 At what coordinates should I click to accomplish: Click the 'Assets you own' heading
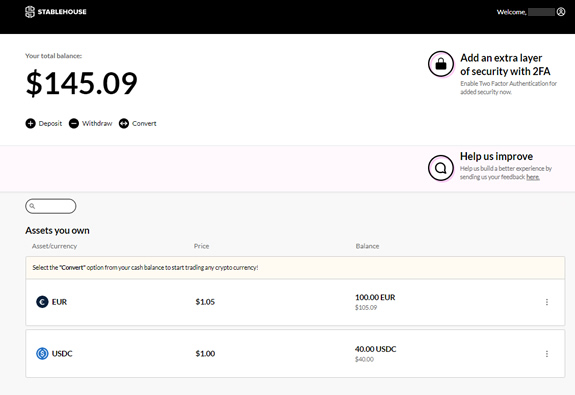[57, 230]
